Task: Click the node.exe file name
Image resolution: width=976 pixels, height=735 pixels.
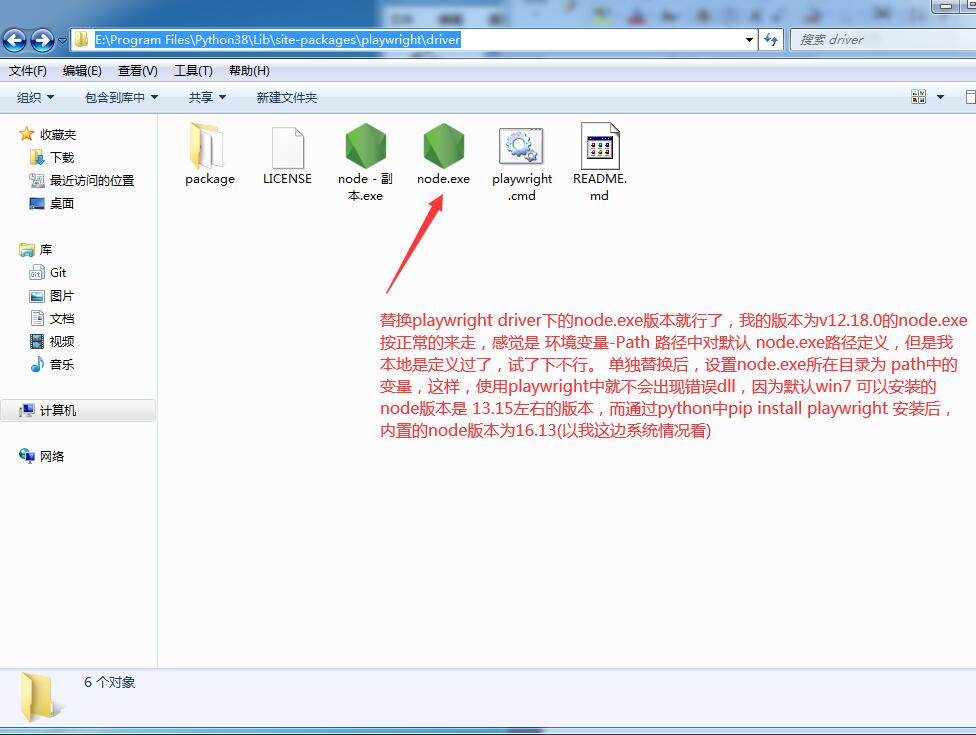Action: 443,179
